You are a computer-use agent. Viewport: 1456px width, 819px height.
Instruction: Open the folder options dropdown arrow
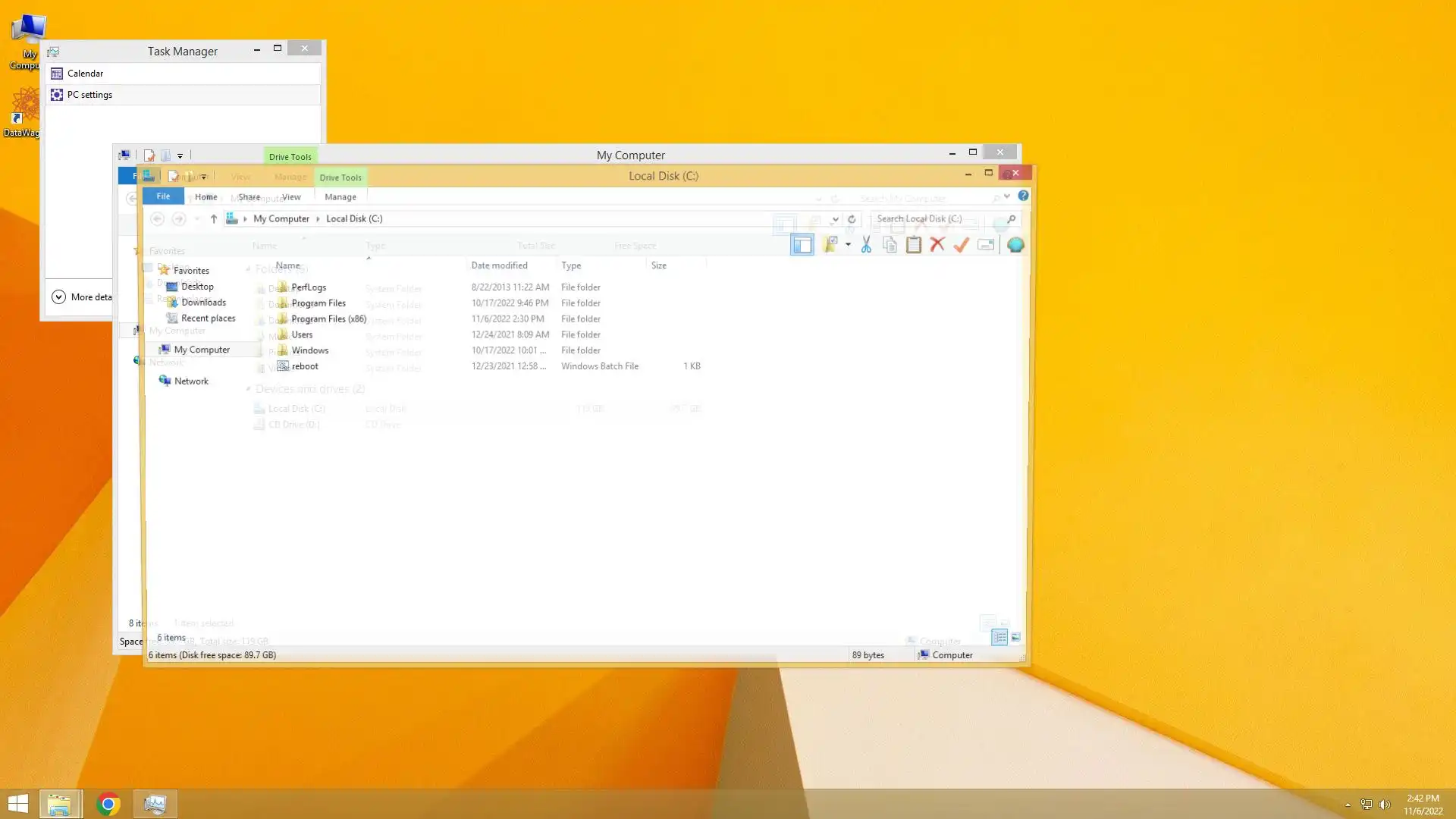(848, 245)
